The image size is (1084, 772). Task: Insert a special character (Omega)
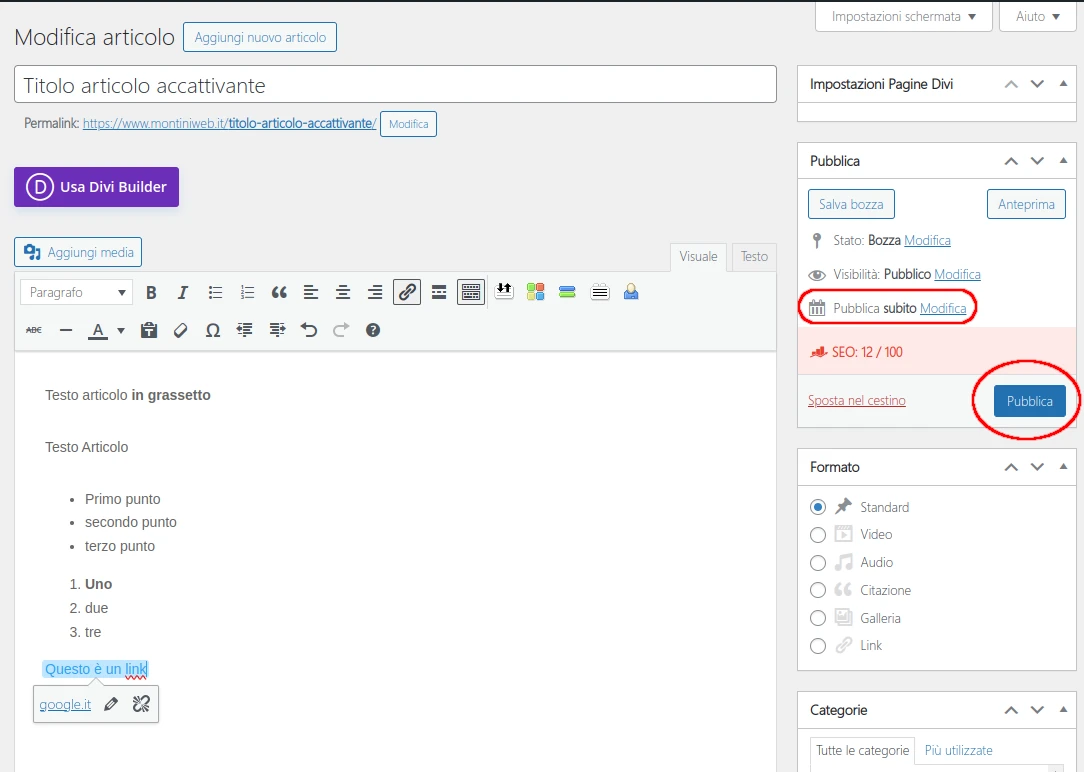click(213, 330)
